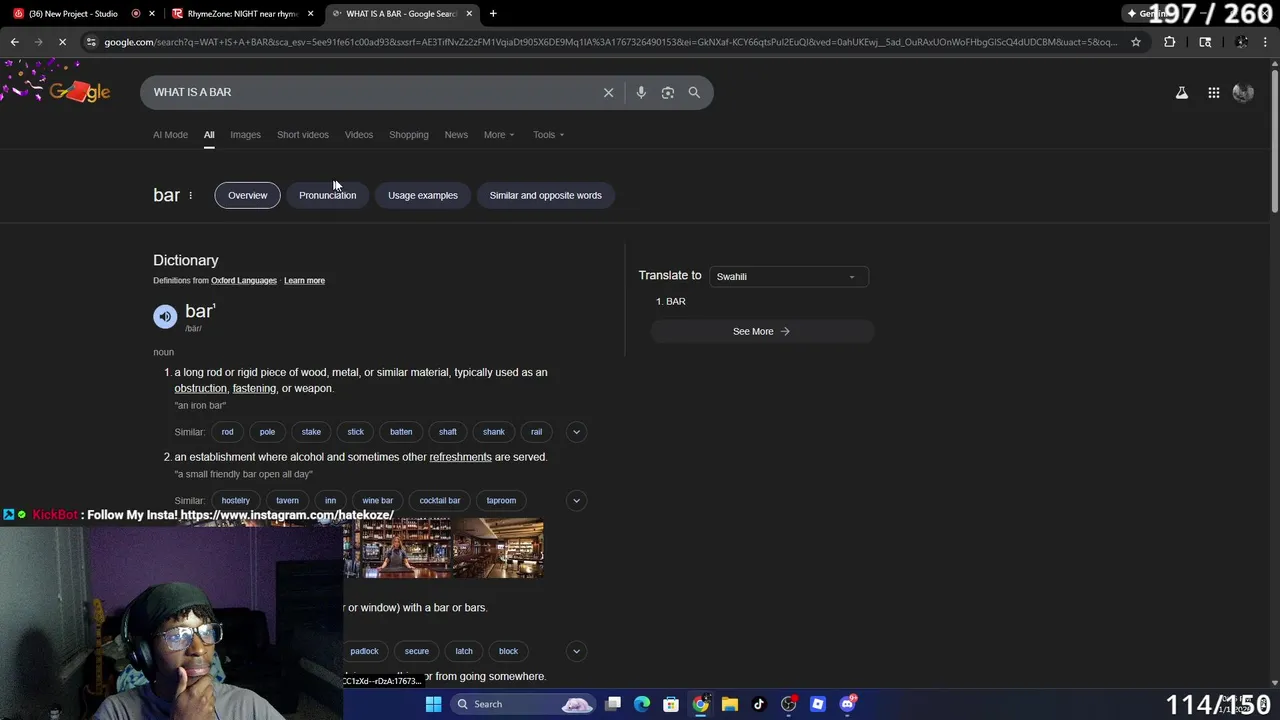The image size is (1280, 720).
Task: Follow the underlined fastening link
Action: click(x=254, y=388)
